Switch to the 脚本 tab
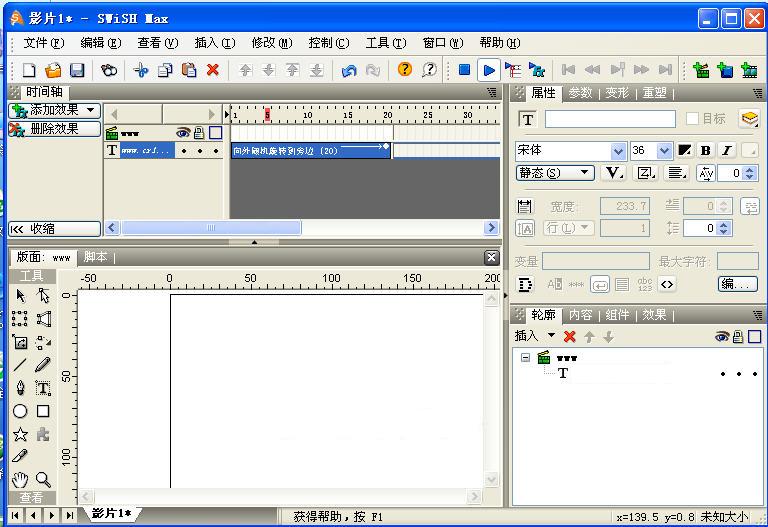The image size is (768, 527). (x=96, y=257)
